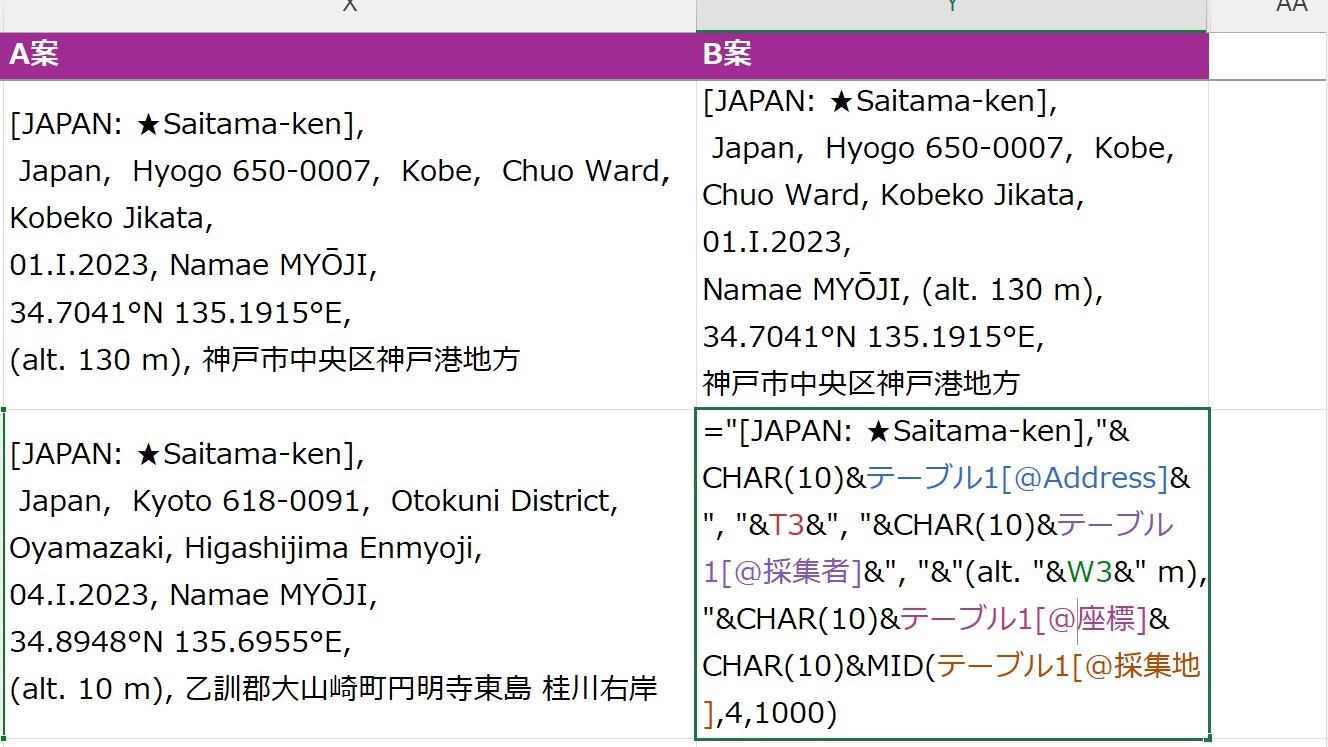1328x747 pixels.
Task: Click the purple A案 header cell
Action: click(x=349, y=55)
